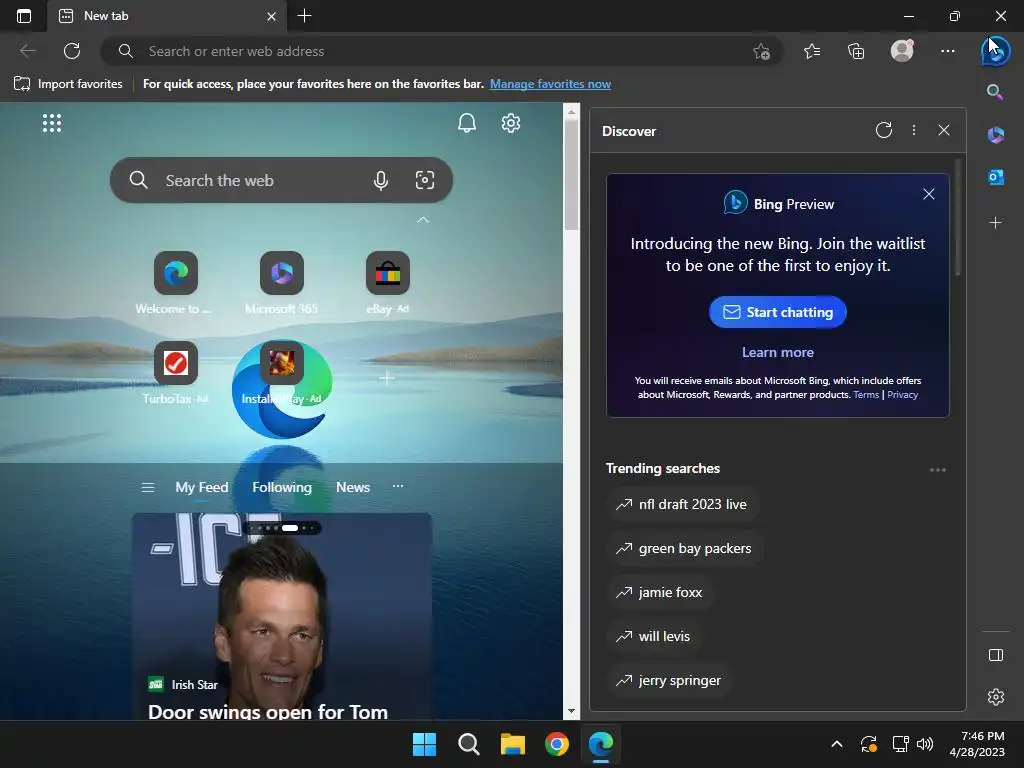Collapse the quick links chevron
1024x768 pixels.
[423, 220]
